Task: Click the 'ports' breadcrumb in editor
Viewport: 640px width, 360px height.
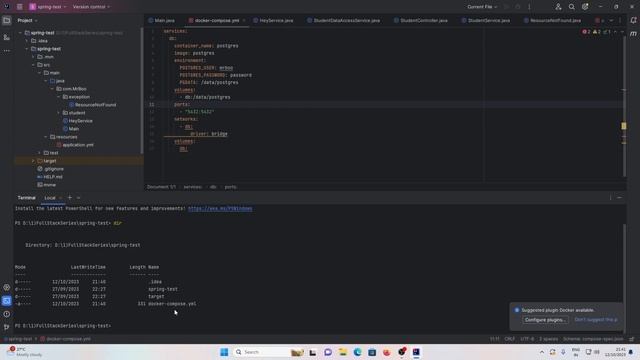Action: point(231,187)
